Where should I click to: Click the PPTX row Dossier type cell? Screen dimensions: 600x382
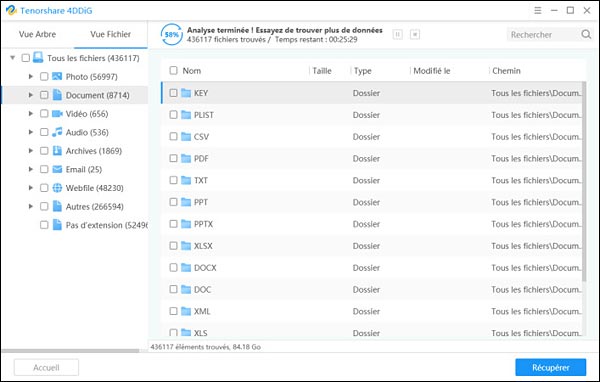point(366,224)
